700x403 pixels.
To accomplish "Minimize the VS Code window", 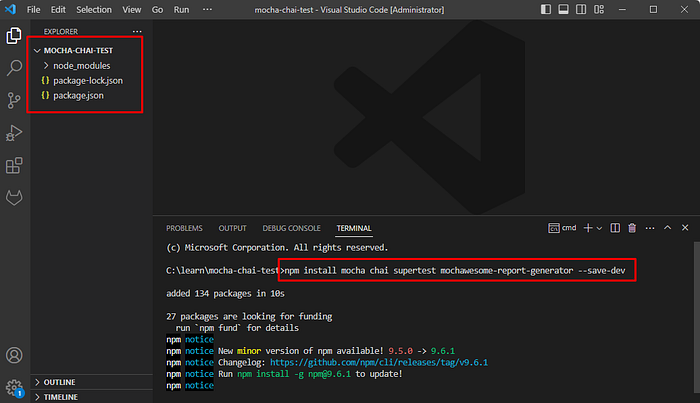I will pos(622,9).
